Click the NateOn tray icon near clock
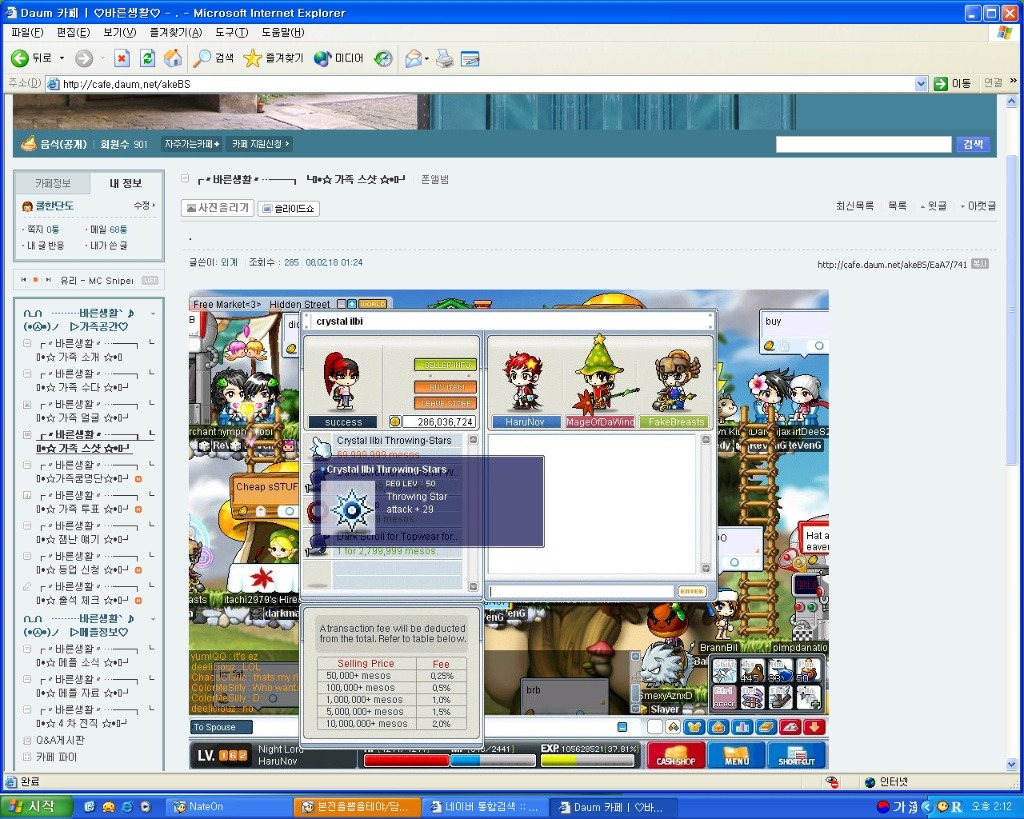The image size is (1024, 819). tap(942, 806)
